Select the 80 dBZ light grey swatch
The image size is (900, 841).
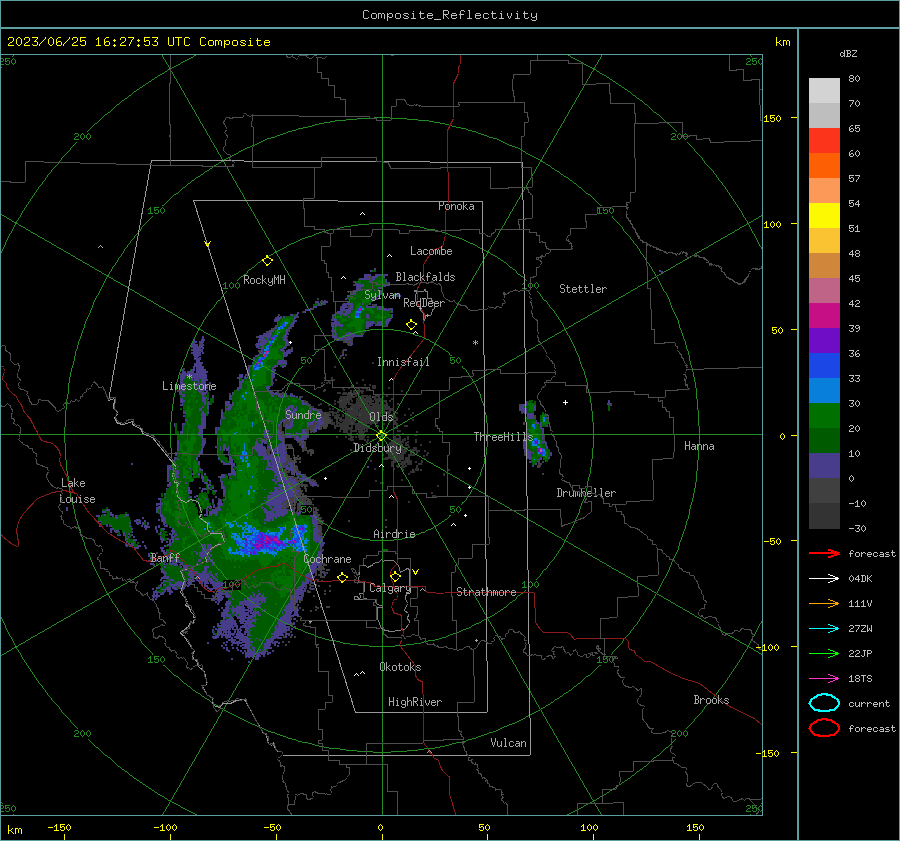(x=824, y=91)
